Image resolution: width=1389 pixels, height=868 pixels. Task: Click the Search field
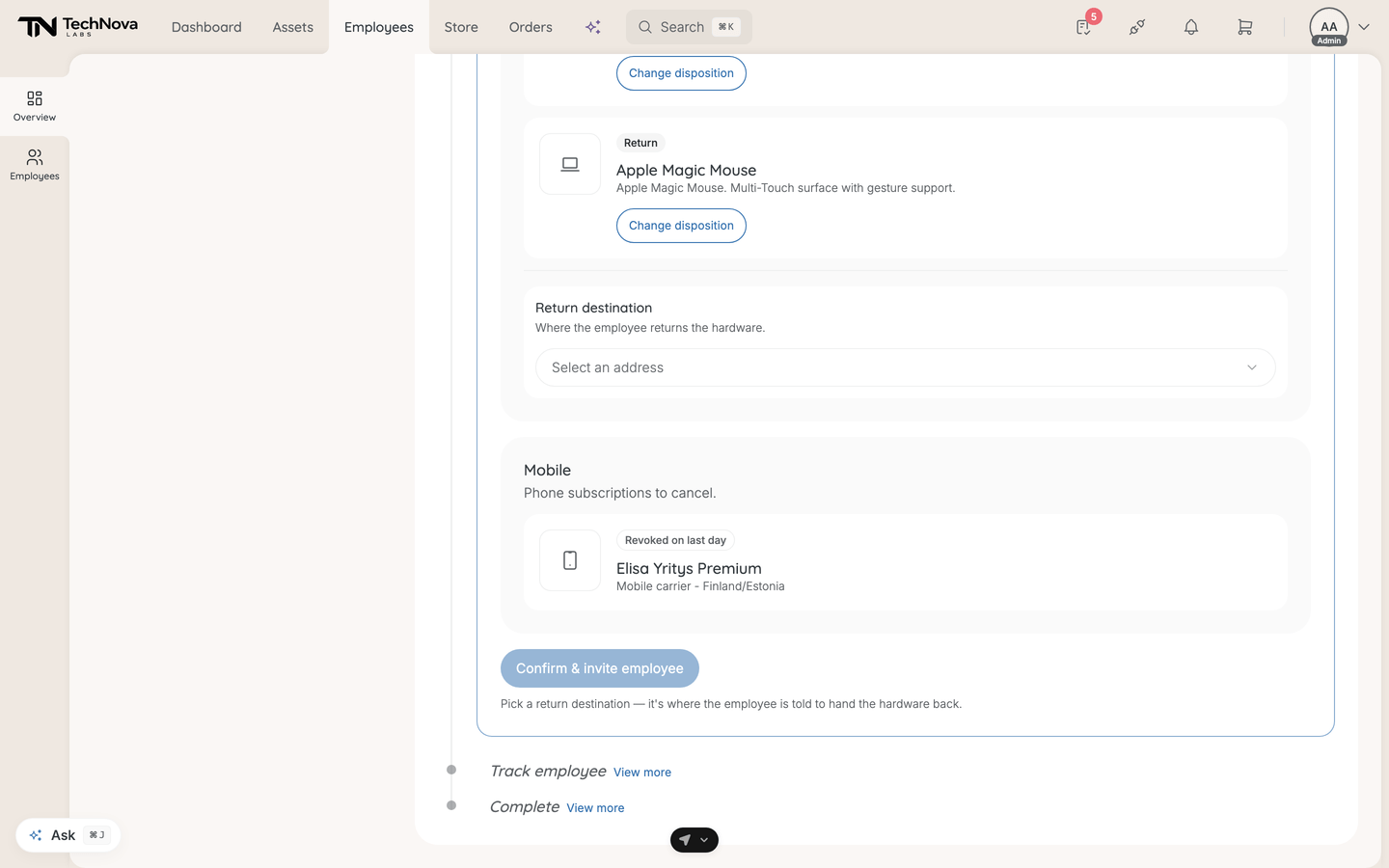(x=689, y=27)
